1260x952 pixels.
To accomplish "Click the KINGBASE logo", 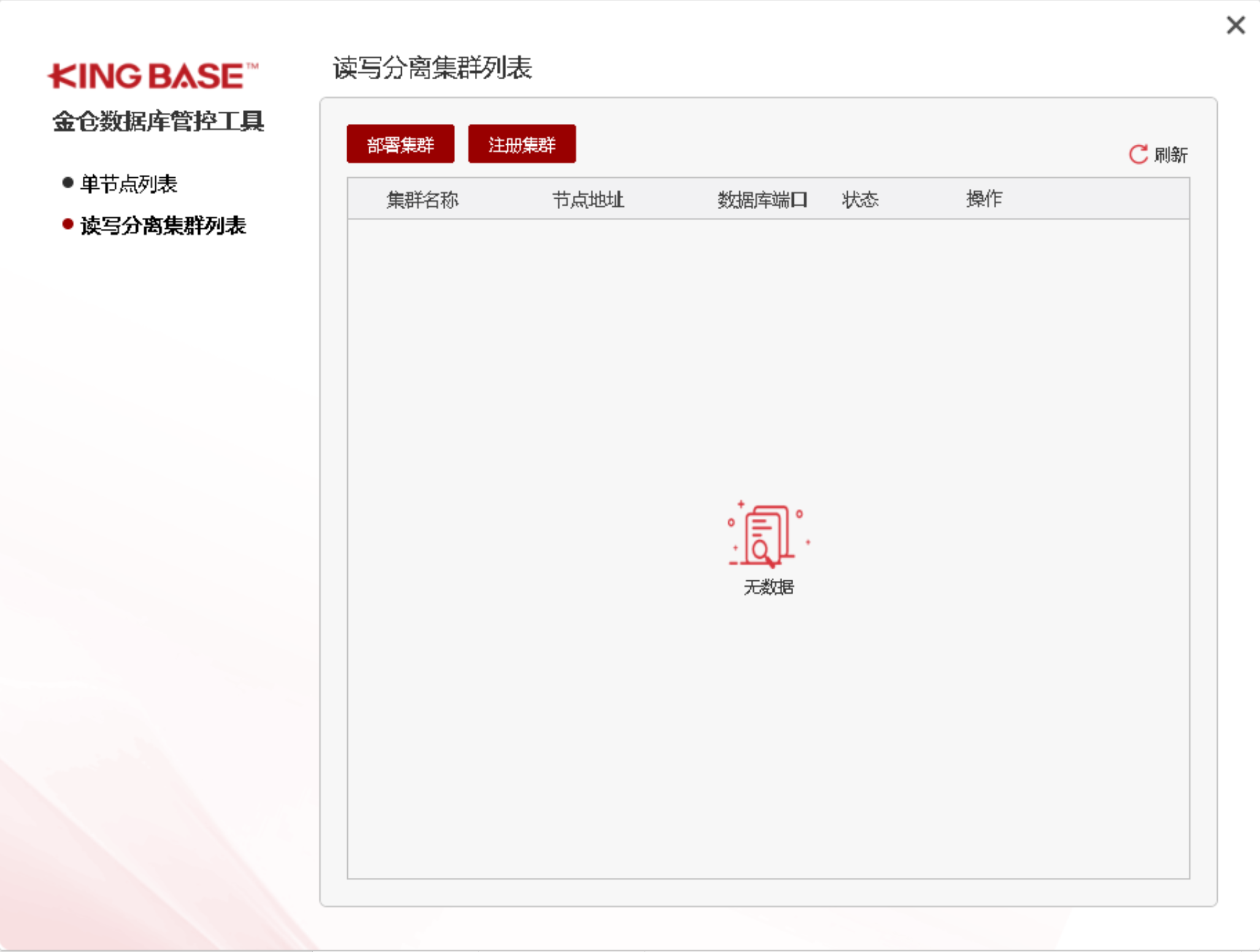I will click(152, 76).
